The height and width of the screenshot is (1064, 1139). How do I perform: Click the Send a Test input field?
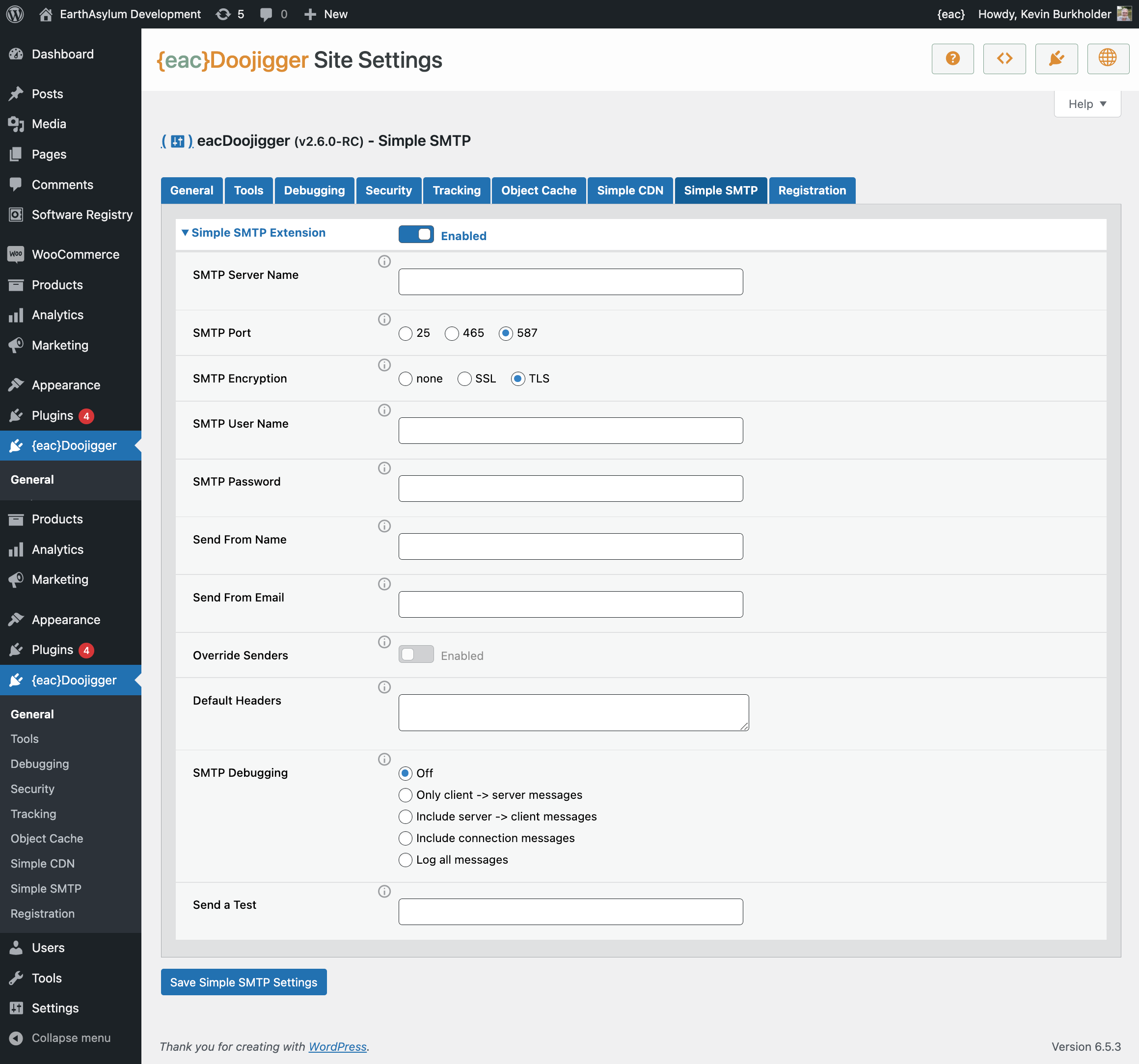click(570, 911)
